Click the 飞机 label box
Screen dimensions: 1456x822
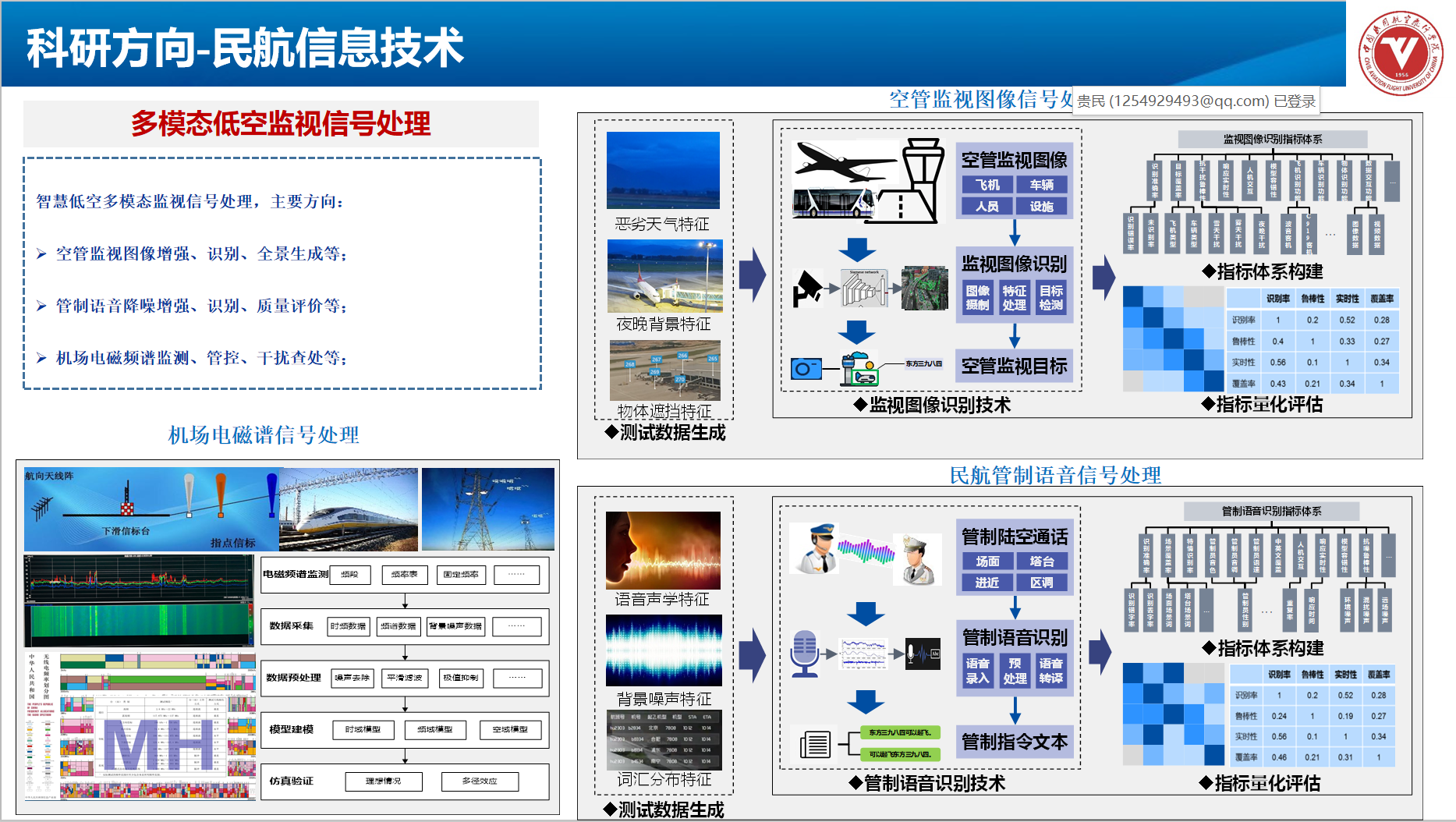tap(987, 185)
